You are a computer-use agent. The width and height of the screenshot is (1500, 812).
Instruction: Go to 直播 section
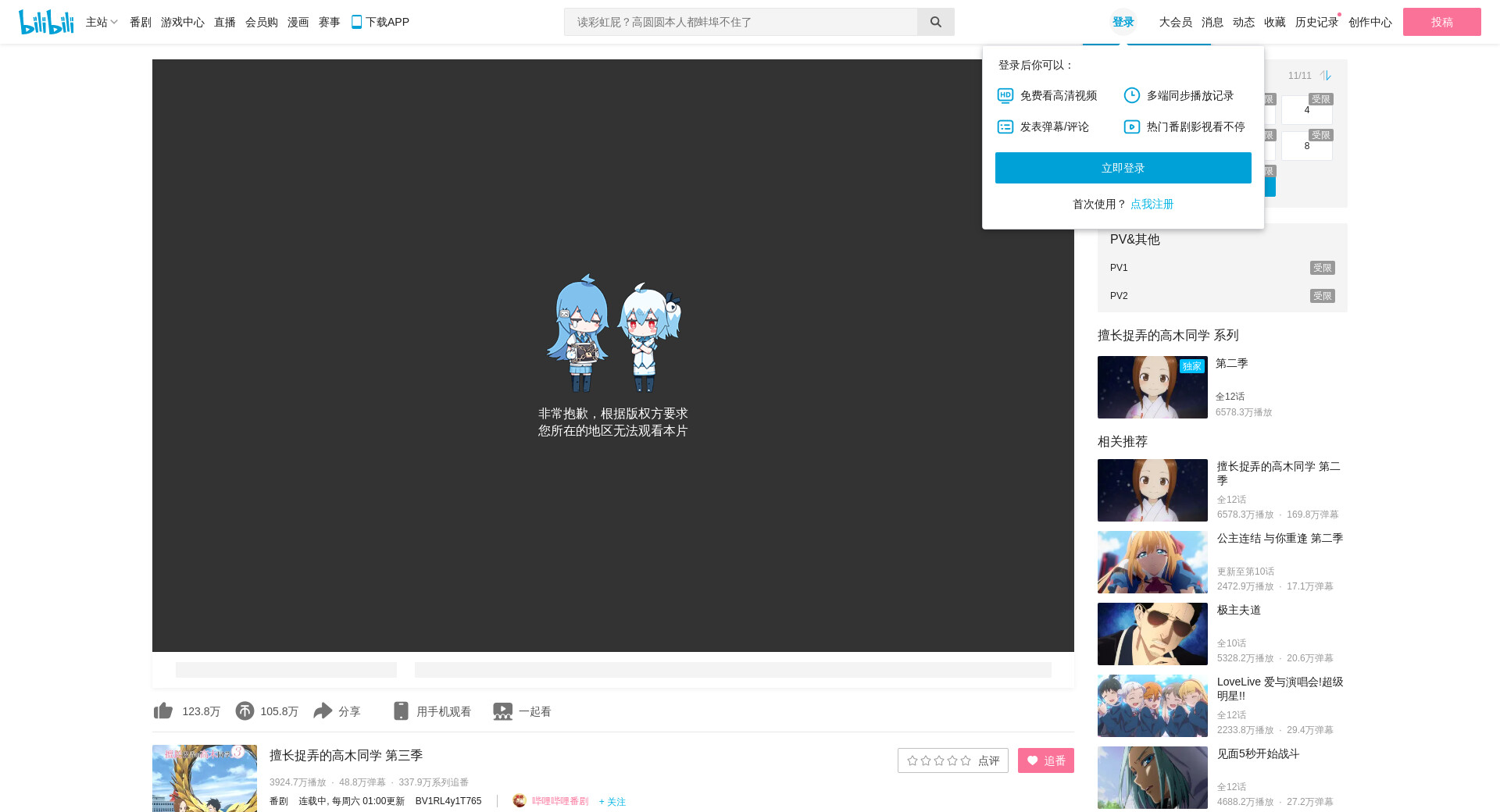(225, 22)
